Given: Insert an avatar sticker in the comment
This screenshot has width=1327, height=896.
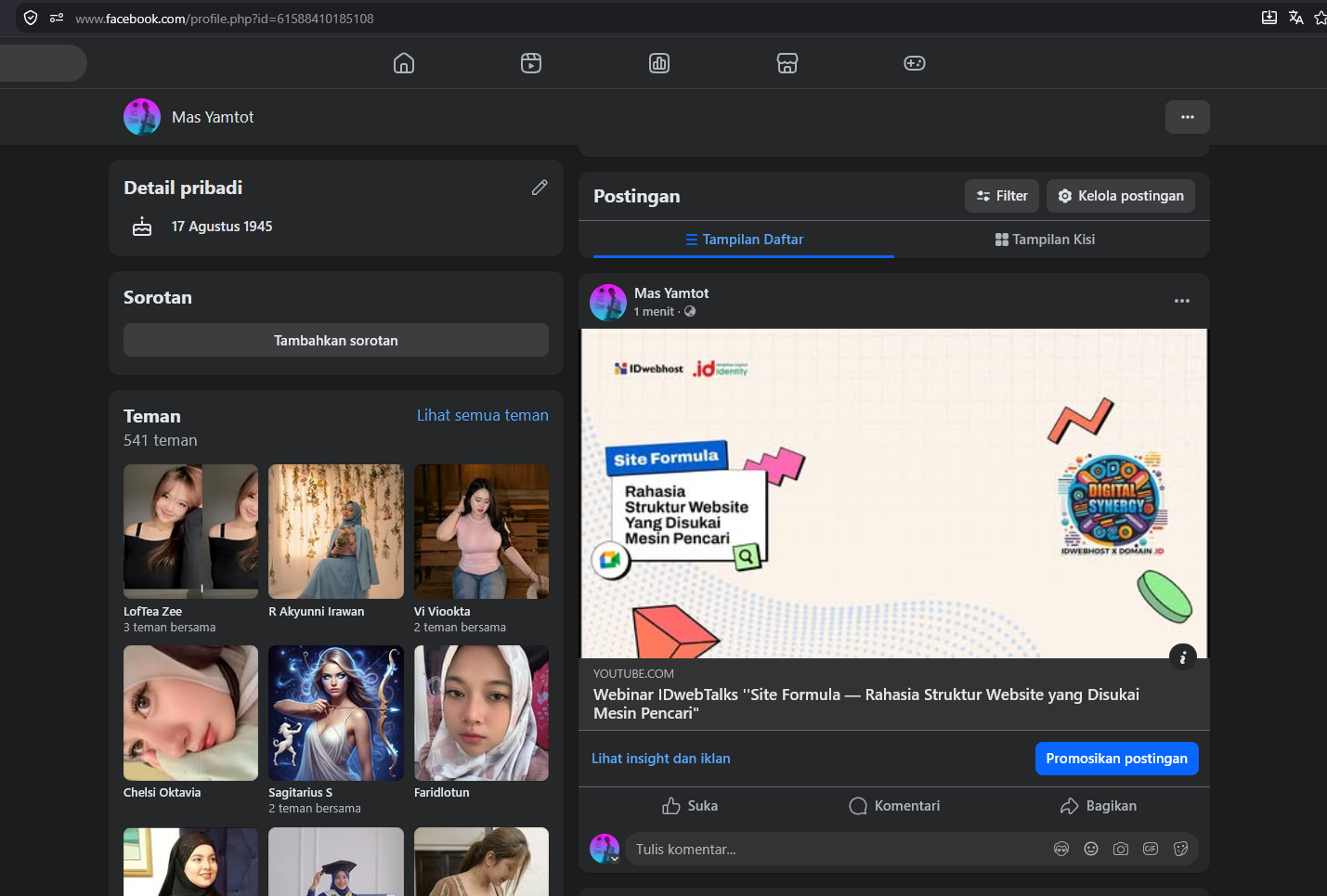Looking at the screenshot, I should (1061, 849).
